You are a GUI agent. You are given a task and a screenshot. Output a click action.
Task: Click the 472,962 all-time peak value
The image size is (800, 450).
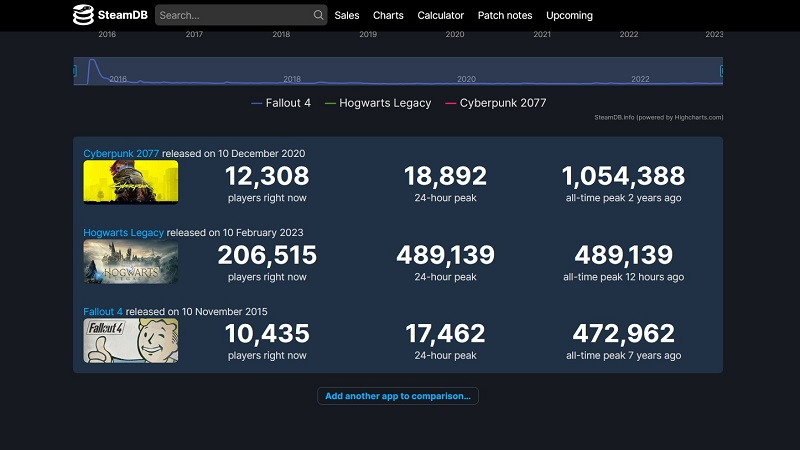coord(623,334)
